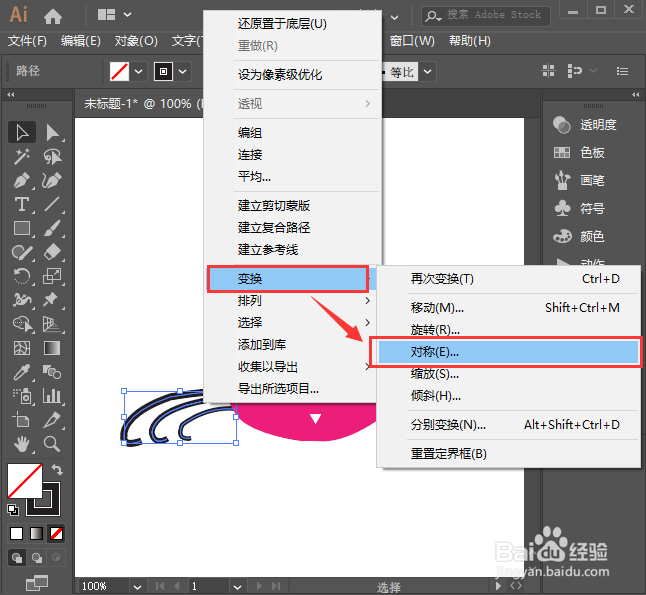The image size is (646, 595).
Task: Open the 符号 panel
Action: (x=579, y=208)
